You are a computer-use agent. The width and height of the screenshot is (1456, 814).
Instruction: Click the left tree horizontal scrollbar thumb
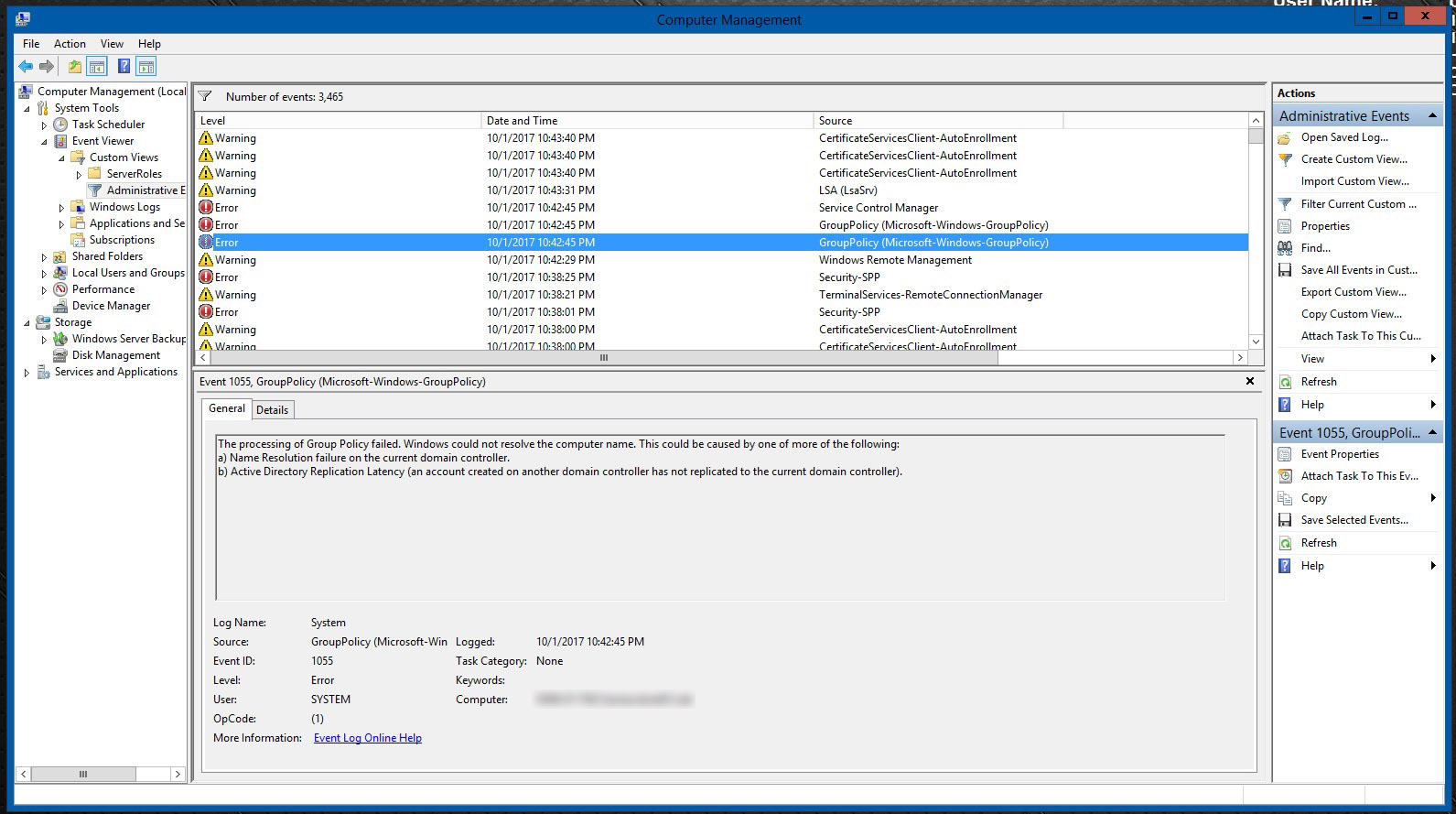[x=83, y=775]
